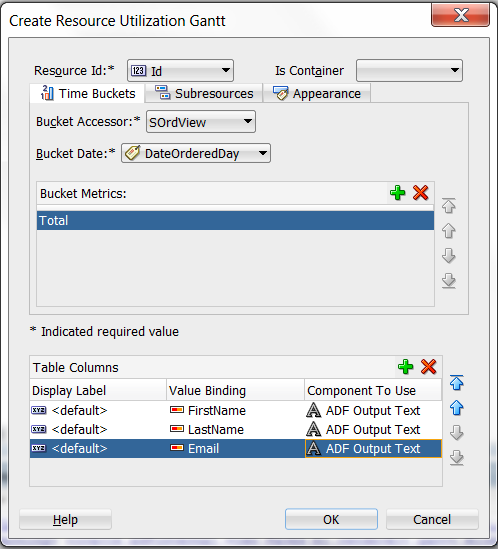Open the Resource Id dropdown
The width and height of the screenshot is (498, 549).
(x=180, y=71)
